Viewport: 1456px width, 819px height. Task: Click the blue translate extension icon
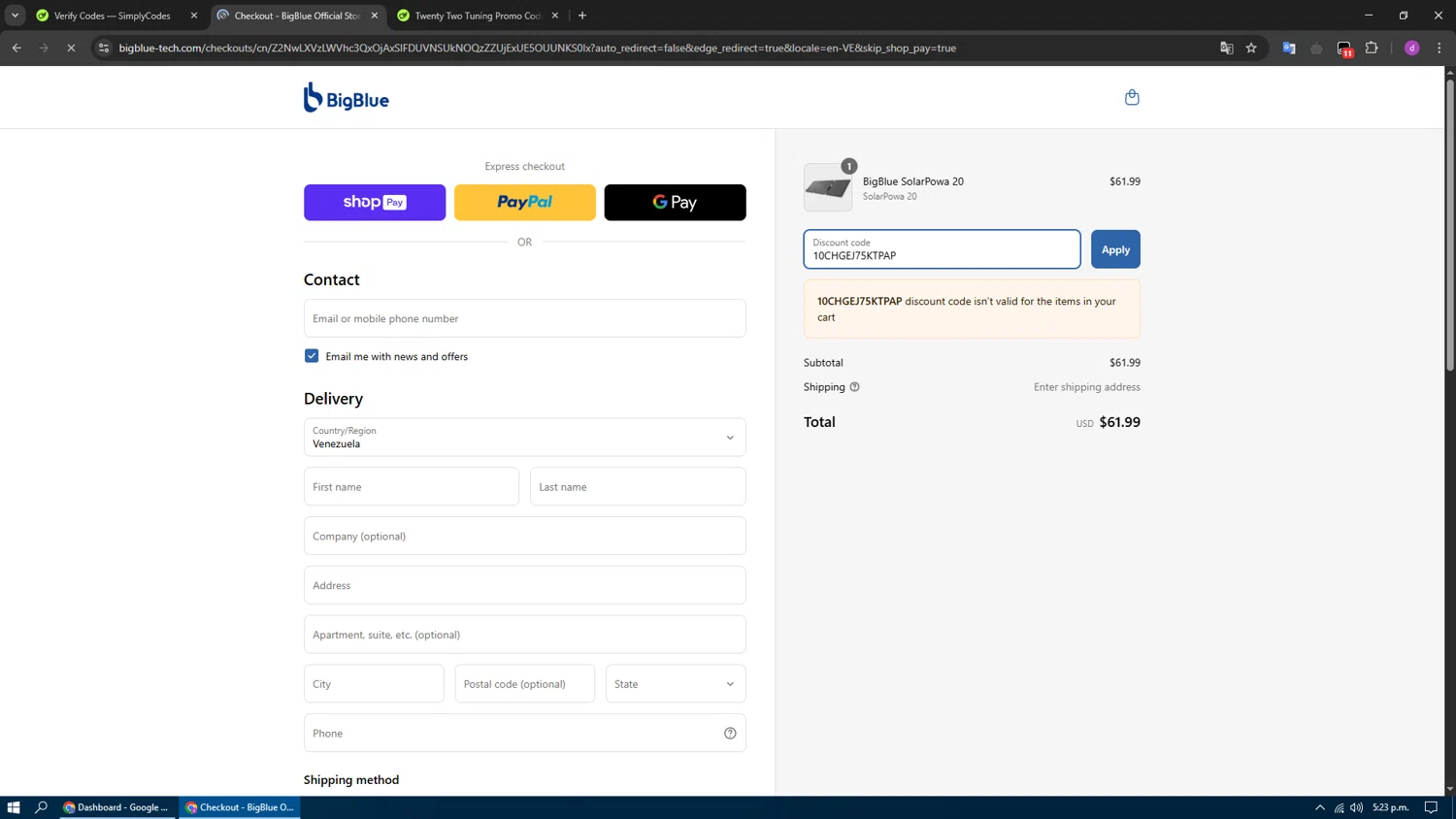point(1289,48)
